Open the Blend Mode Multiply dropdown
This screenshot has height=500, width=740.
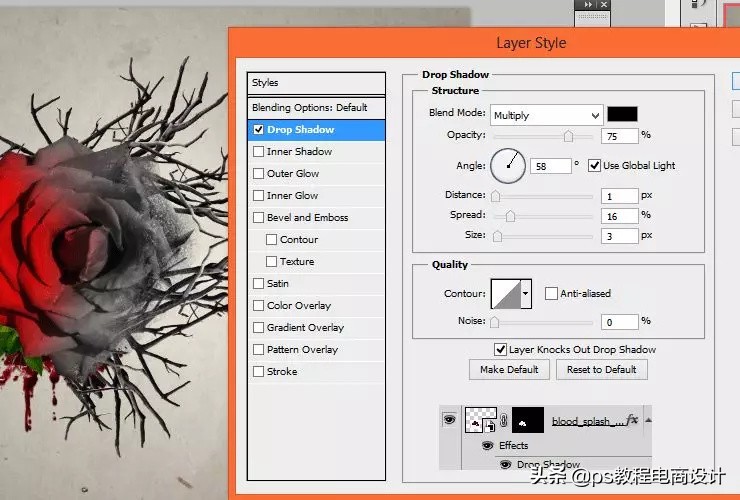(x=546, y=115)
